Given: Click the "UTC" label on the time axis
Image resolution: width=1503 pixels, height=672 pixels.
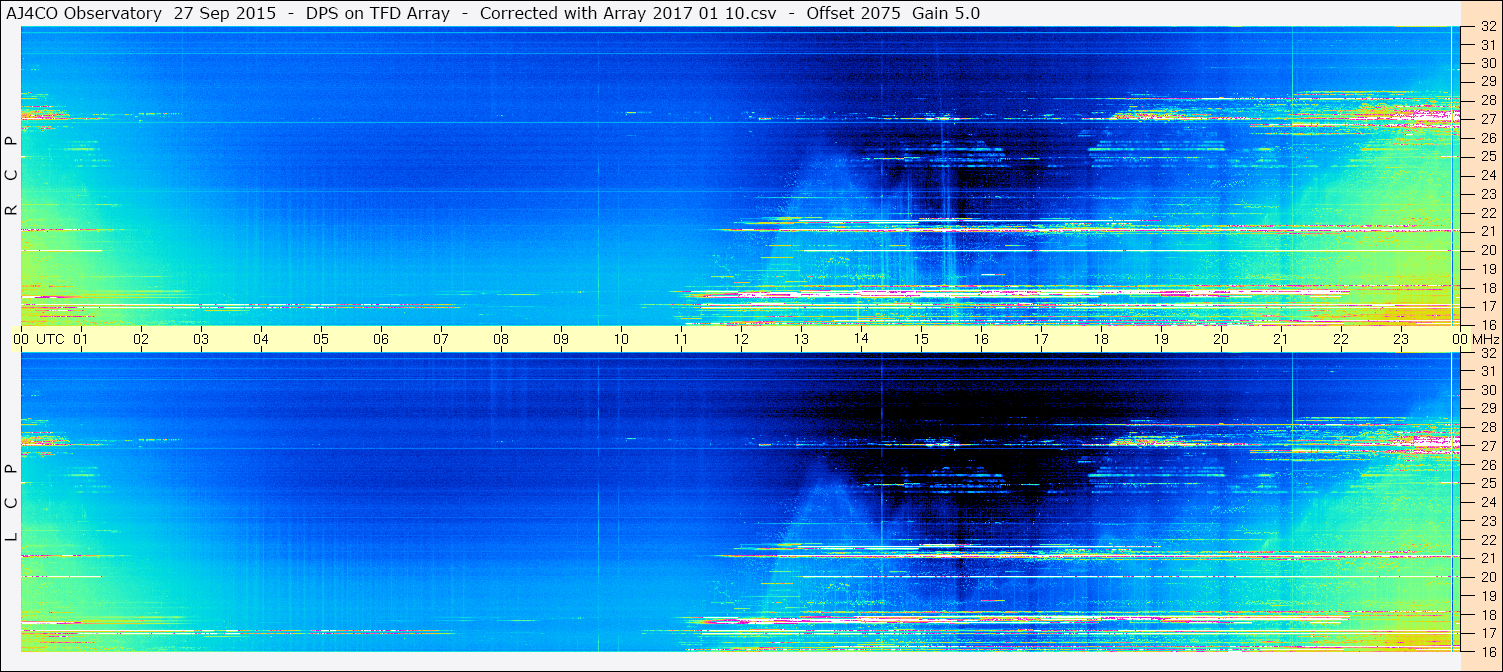Looking at the screenshot, I should pyautogui.click(x=50, y=339).
